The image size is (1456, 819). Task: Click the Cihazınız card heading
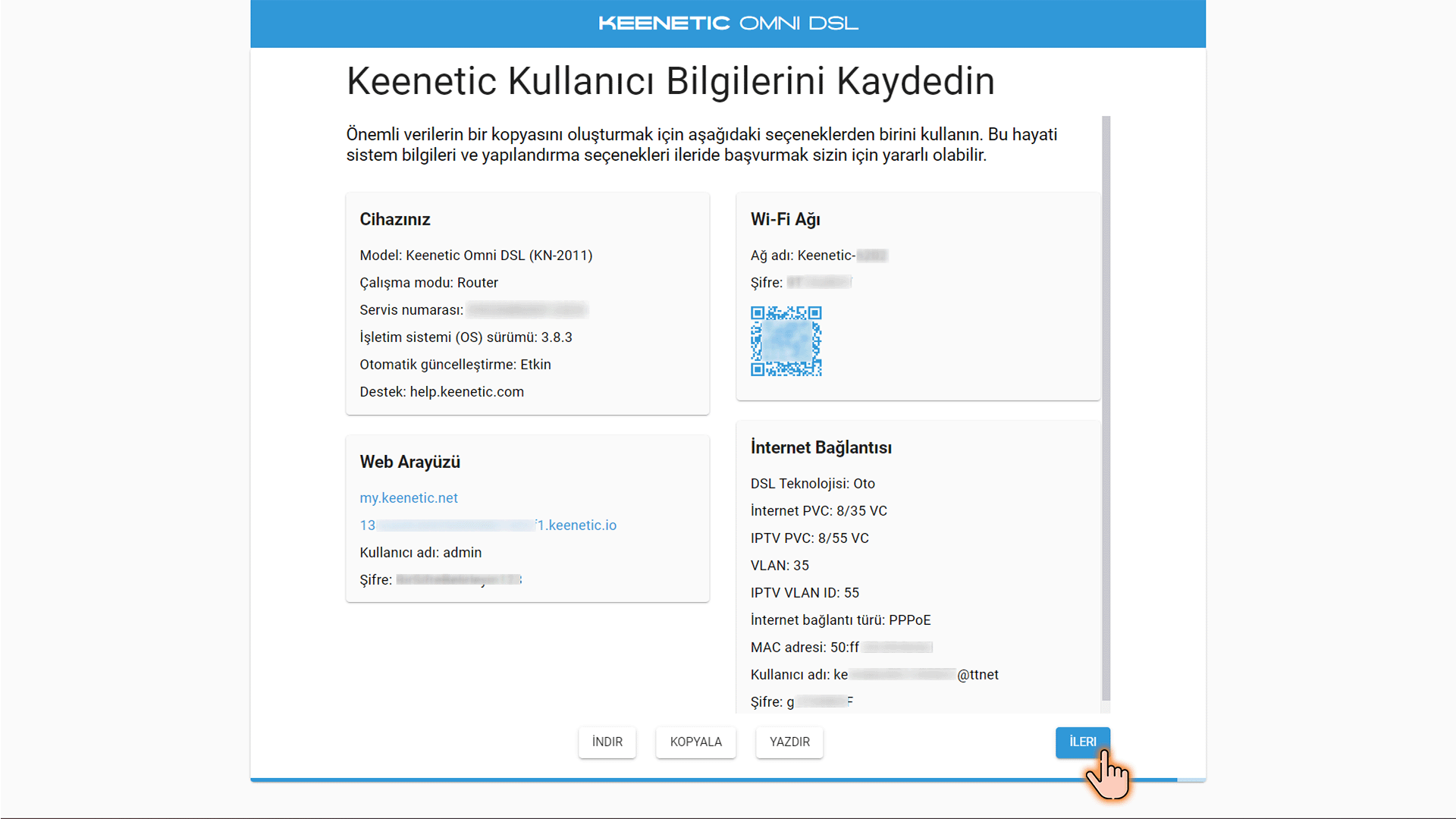point(395,220)
